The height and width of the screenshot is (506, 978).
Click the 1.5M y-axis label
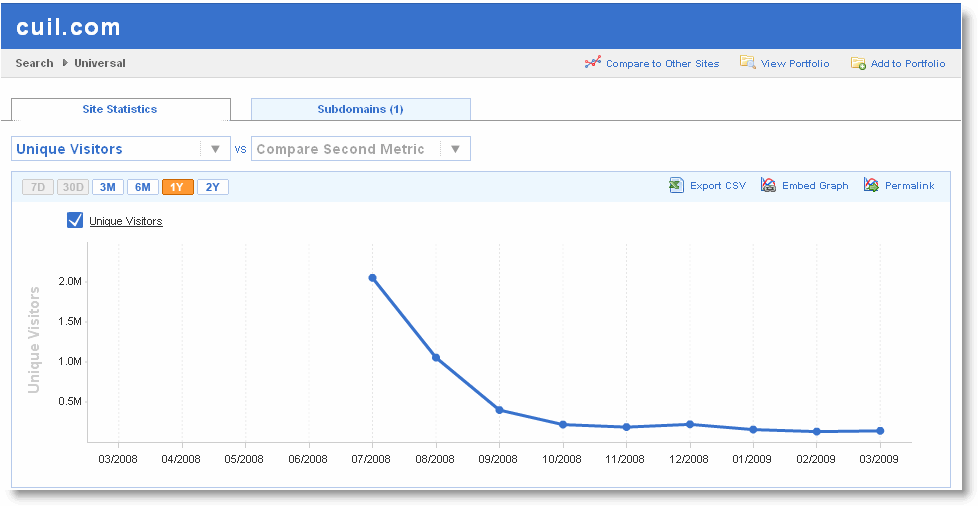[x=70, y=321]
